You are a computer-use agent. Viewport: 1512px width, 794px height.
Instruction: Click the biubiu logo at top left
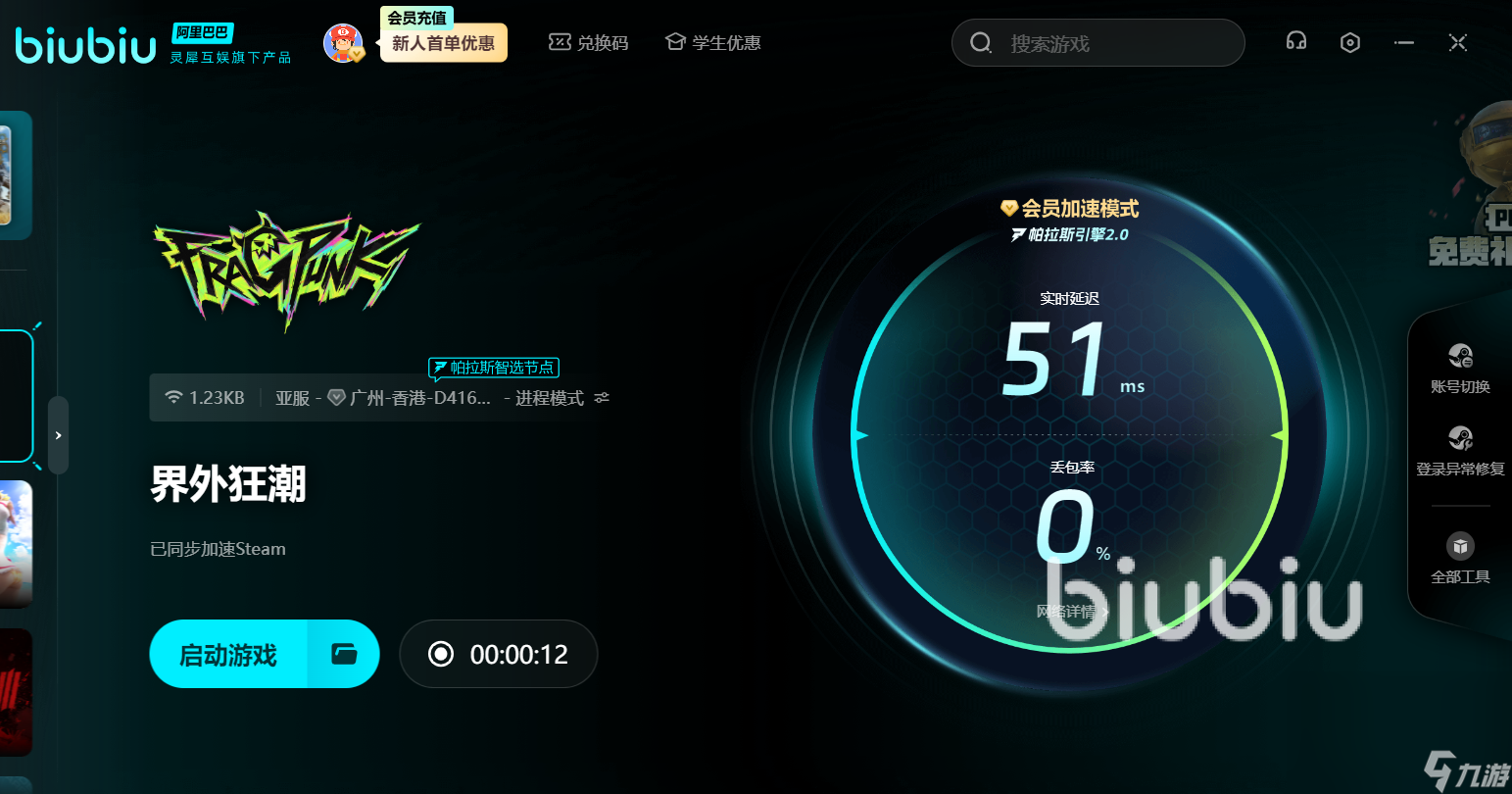(x=86, y=45)
